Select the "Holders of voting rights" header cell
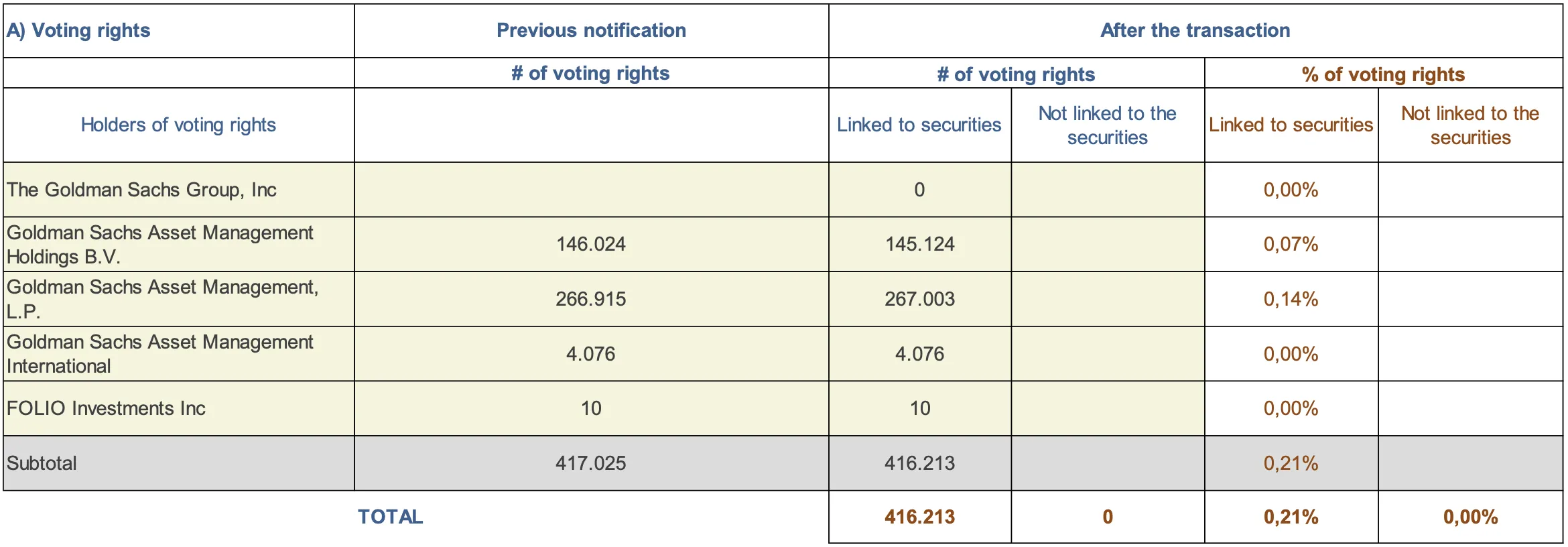The width and height of the screenshot is (1568, 547). tap(178, 125)
